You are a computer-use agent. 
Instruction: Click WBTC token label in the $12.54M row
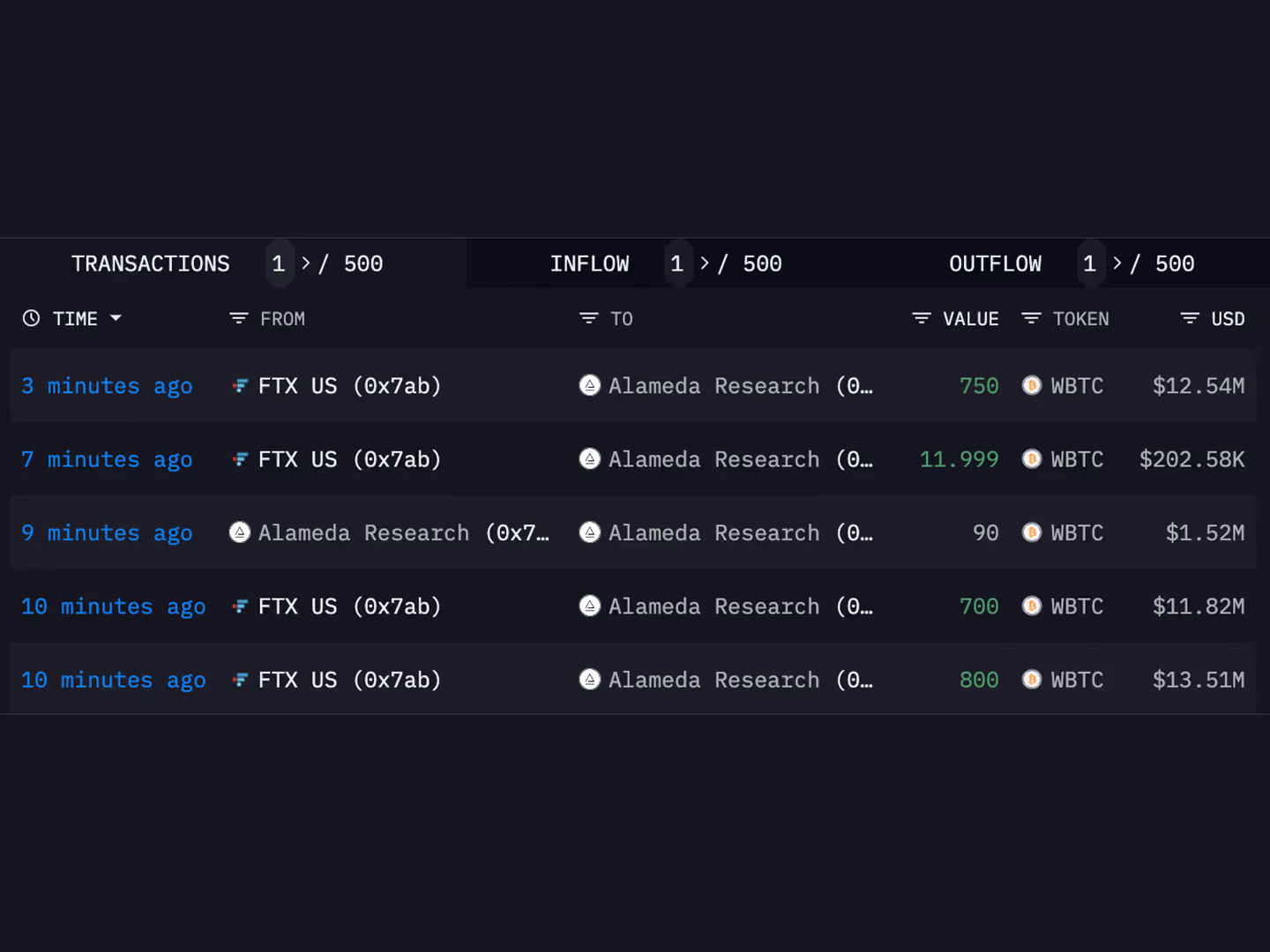(x=1077, y=386)
